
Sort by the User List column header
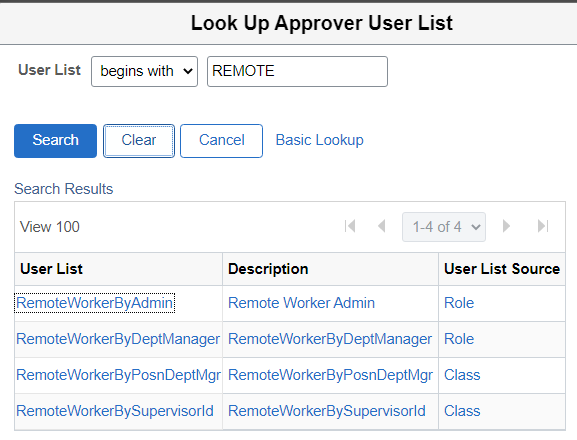(x=52, y=269)
